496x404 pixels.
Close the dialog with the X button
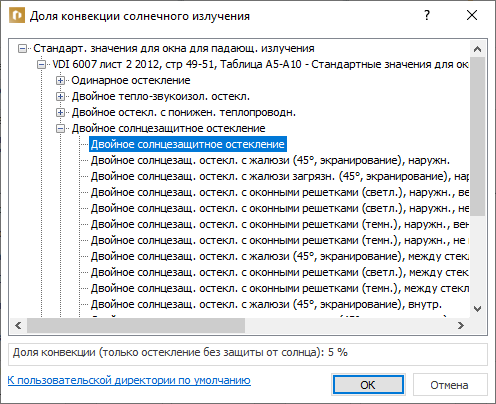click(x=472, y=15)
